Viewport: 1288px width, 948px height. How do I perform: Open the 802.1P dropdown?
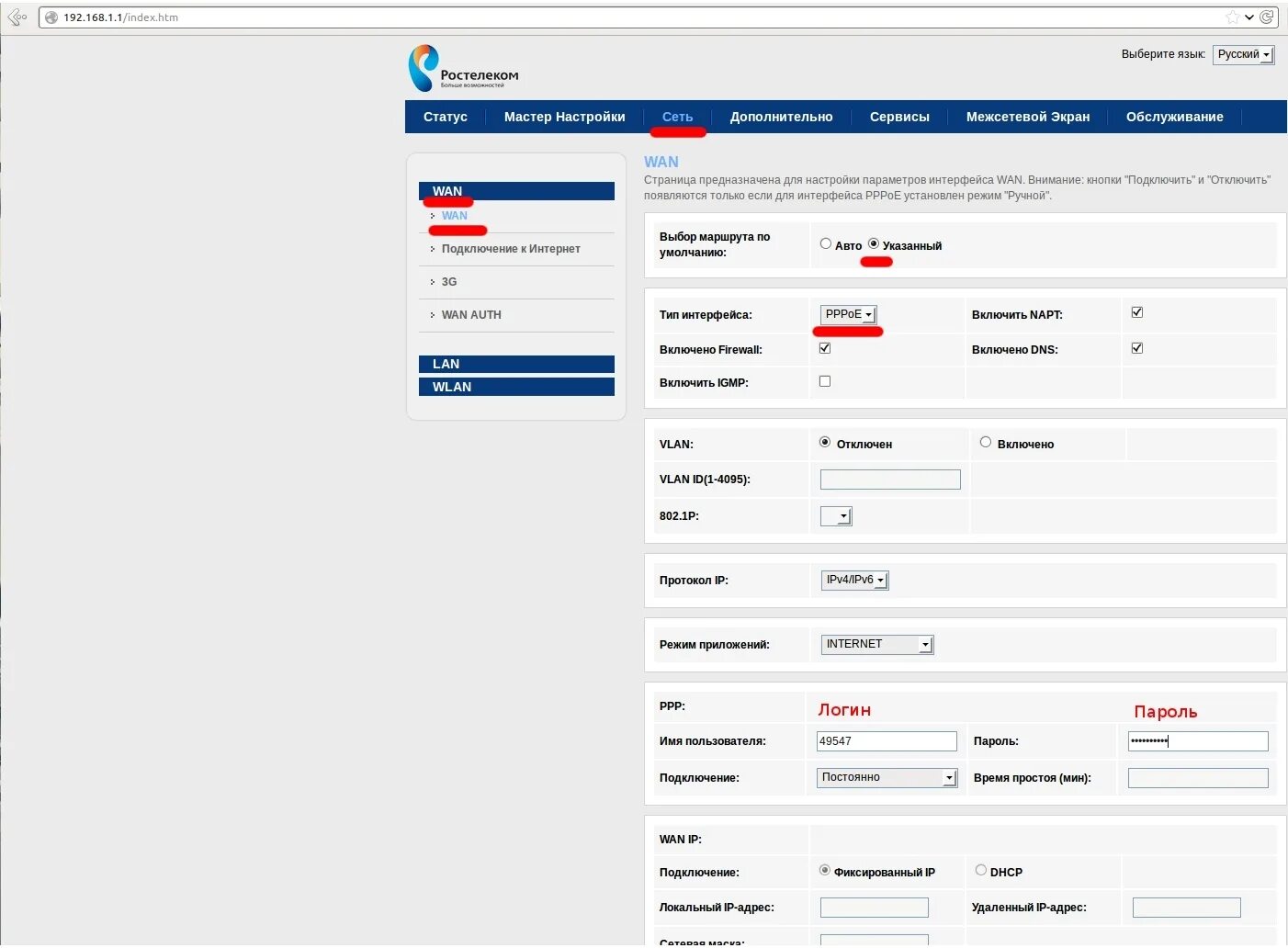(x=836, y=516)
